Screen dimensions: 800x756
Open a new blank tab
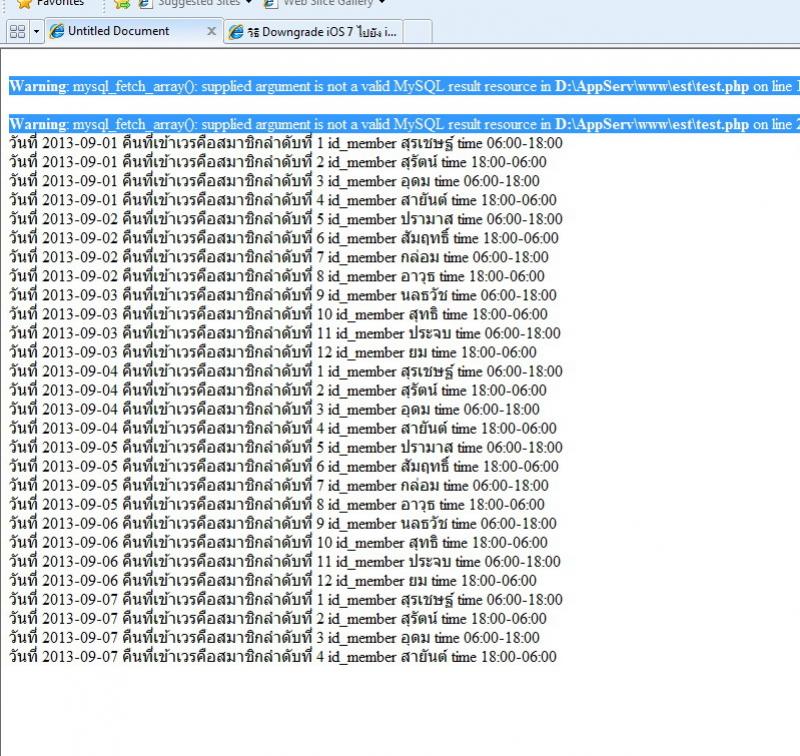418,32
